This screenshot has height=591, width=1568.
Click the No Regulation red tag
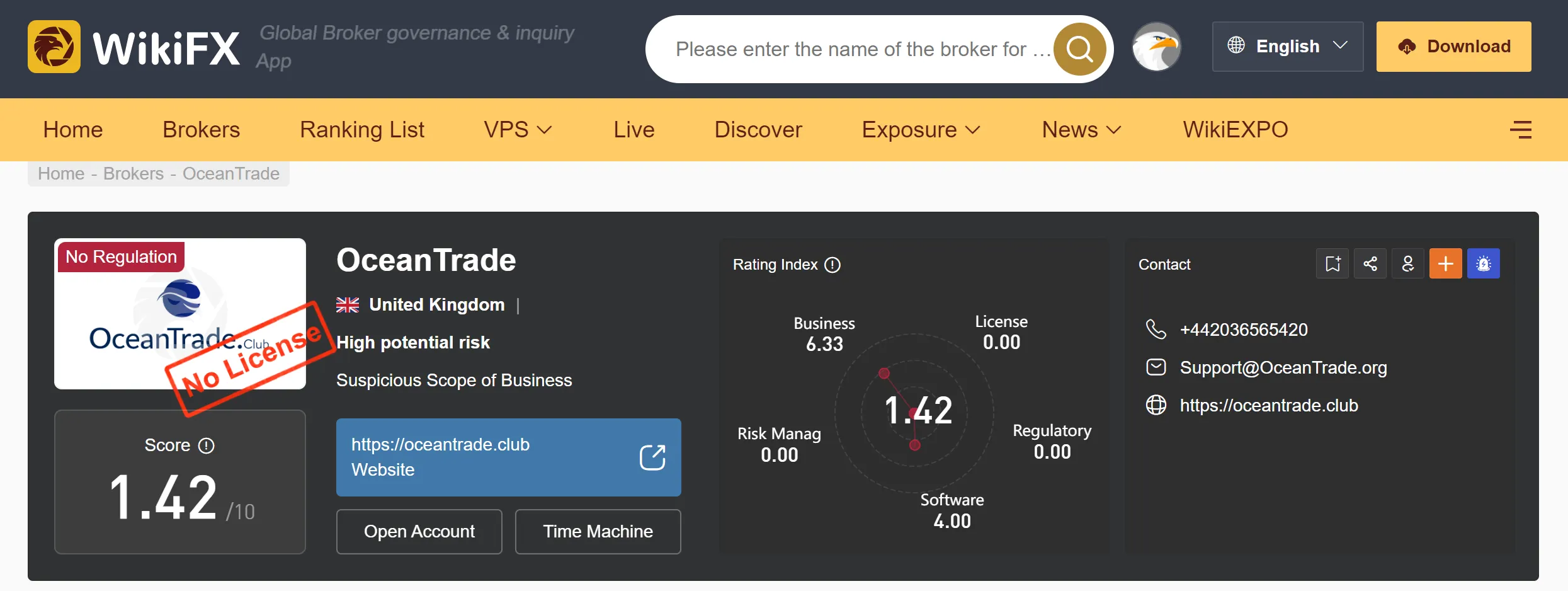(x=121, y=257)
